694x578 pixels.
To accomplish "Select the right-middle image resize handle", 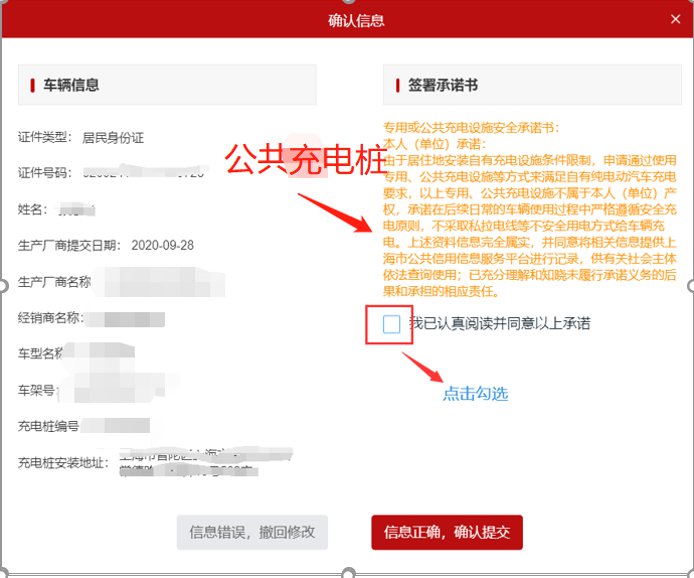I will 691,287.
